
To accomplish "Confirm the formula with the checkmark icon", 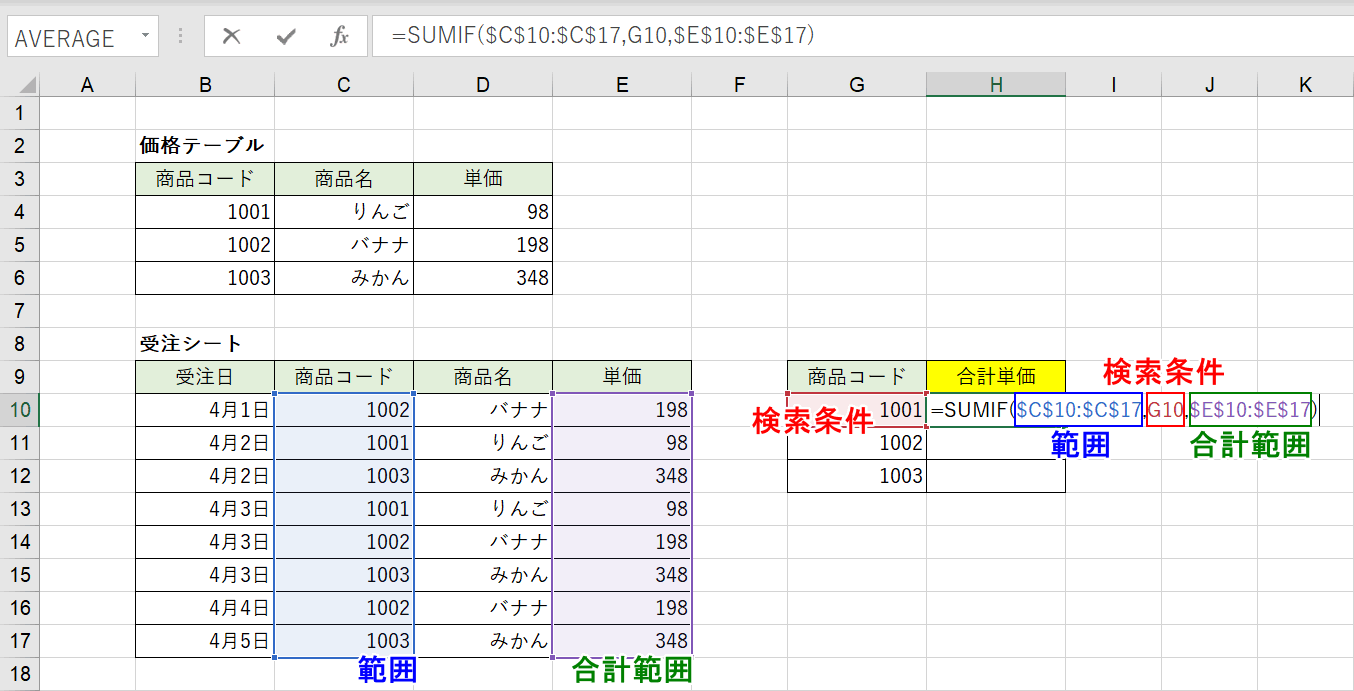I will tap(285, 37).
